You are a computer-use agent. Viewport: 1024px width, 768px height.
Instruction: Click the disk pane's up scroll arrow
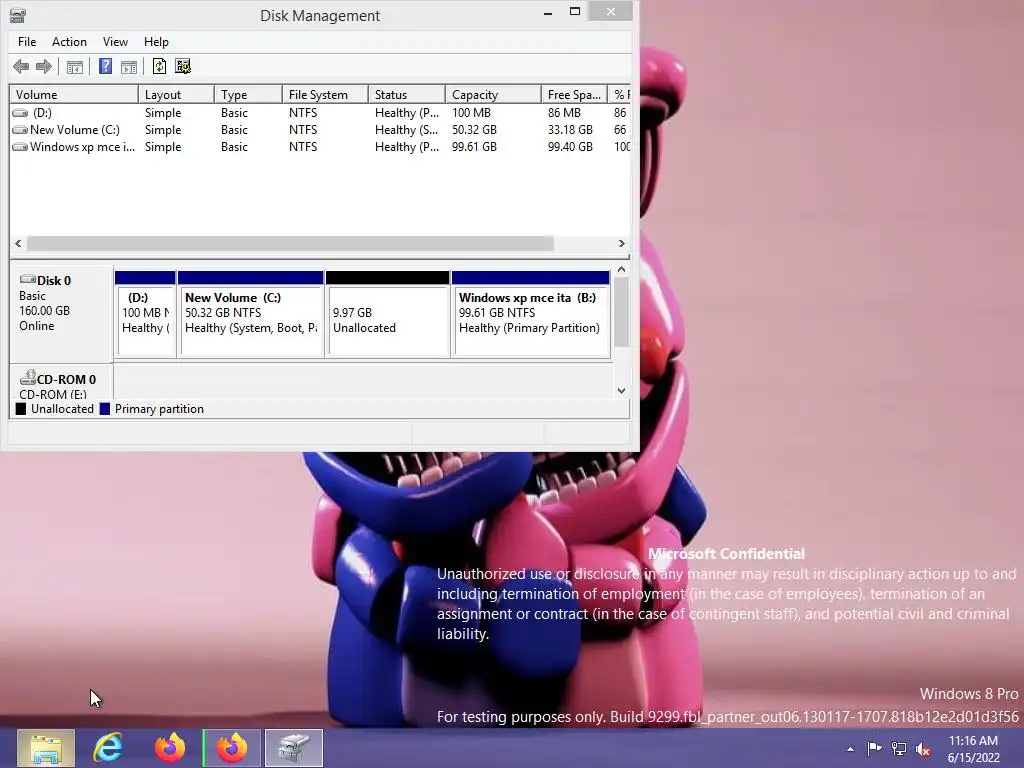[621, 269]
